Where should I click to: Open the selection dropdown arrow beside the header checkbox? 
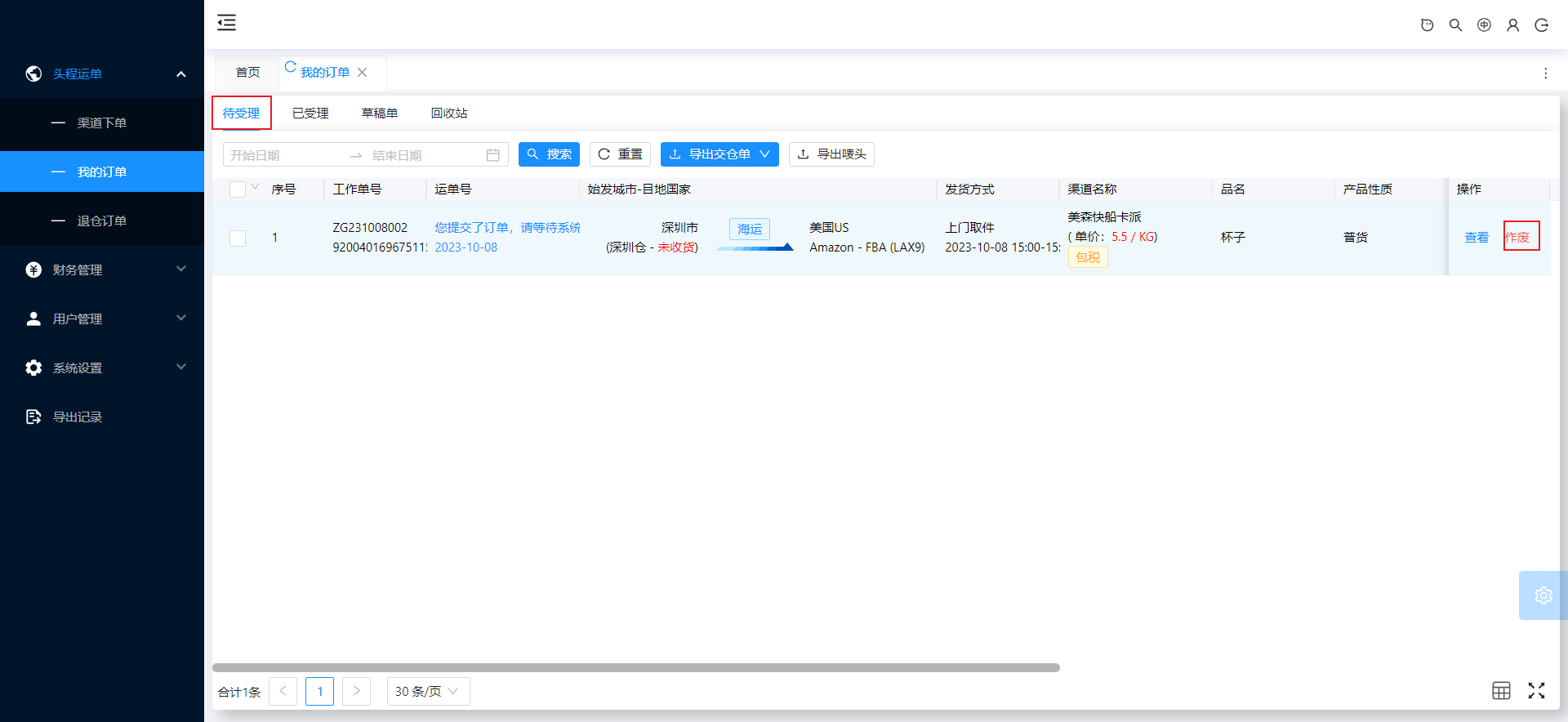click(255, 187)
